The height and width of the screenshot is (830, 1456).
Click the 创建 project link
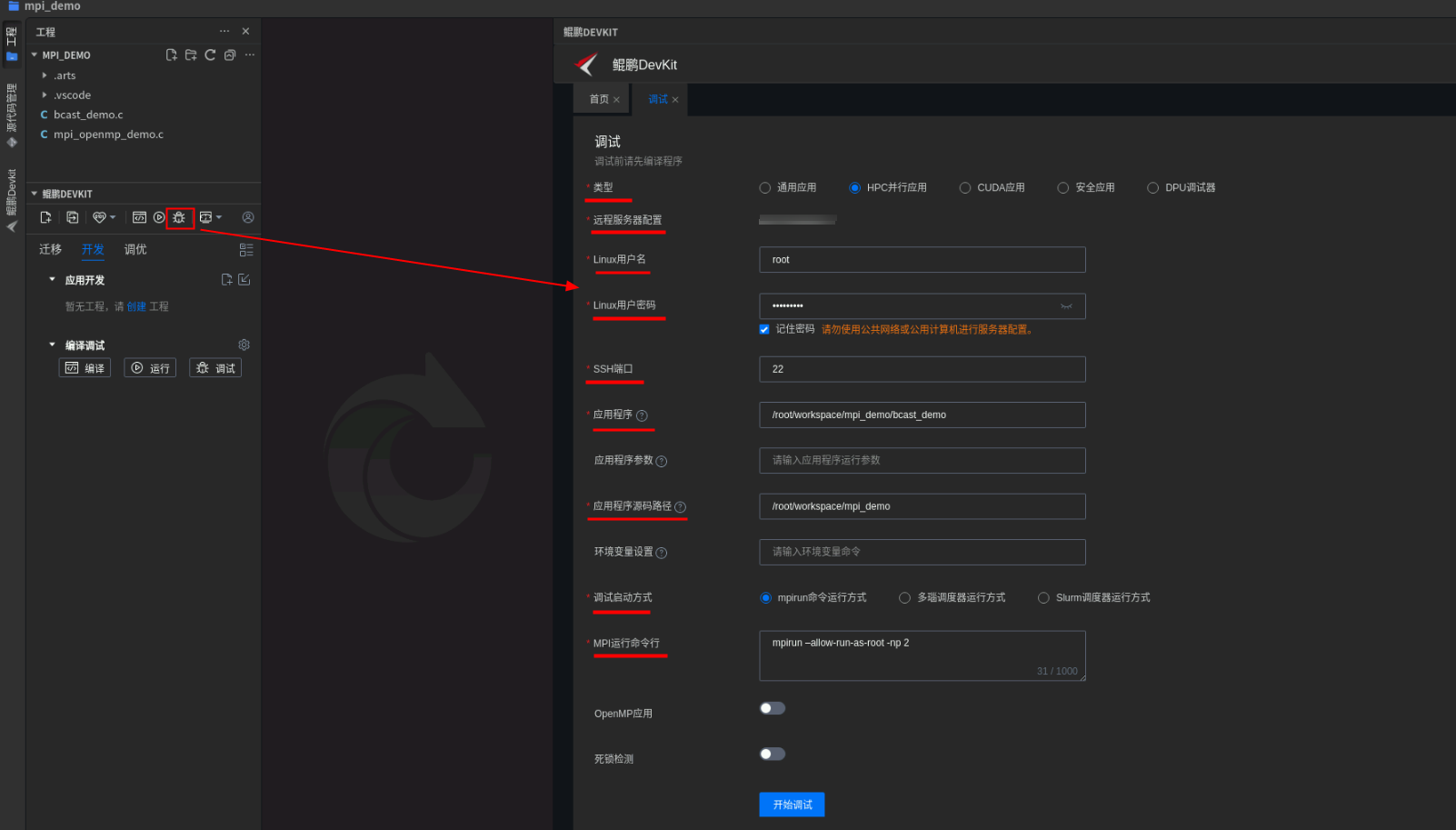click(136, 306)
